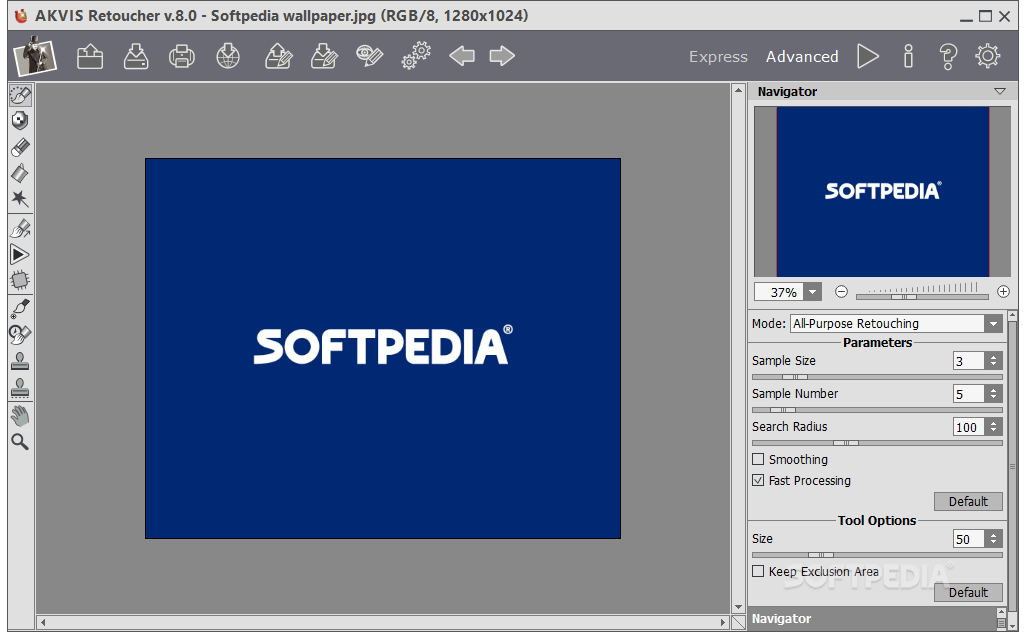
Task: Enable Keep Exclusion Area checkbox
Action: pyautogui.click(x=758, y=571)
